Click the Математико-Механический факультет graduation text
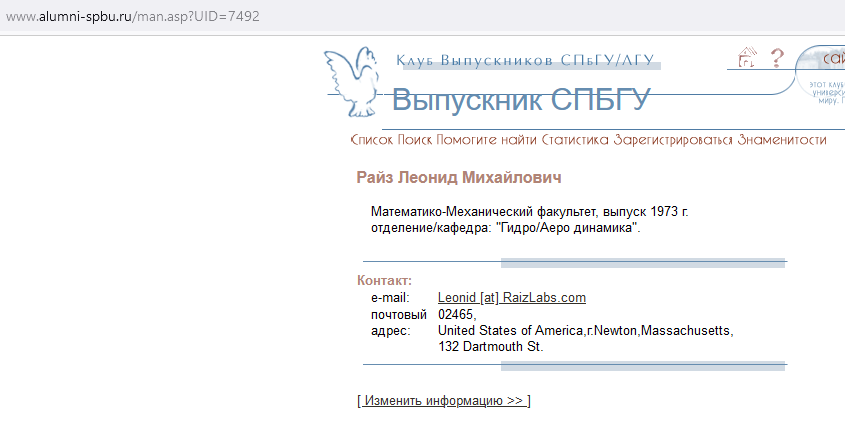 (530, 211)
